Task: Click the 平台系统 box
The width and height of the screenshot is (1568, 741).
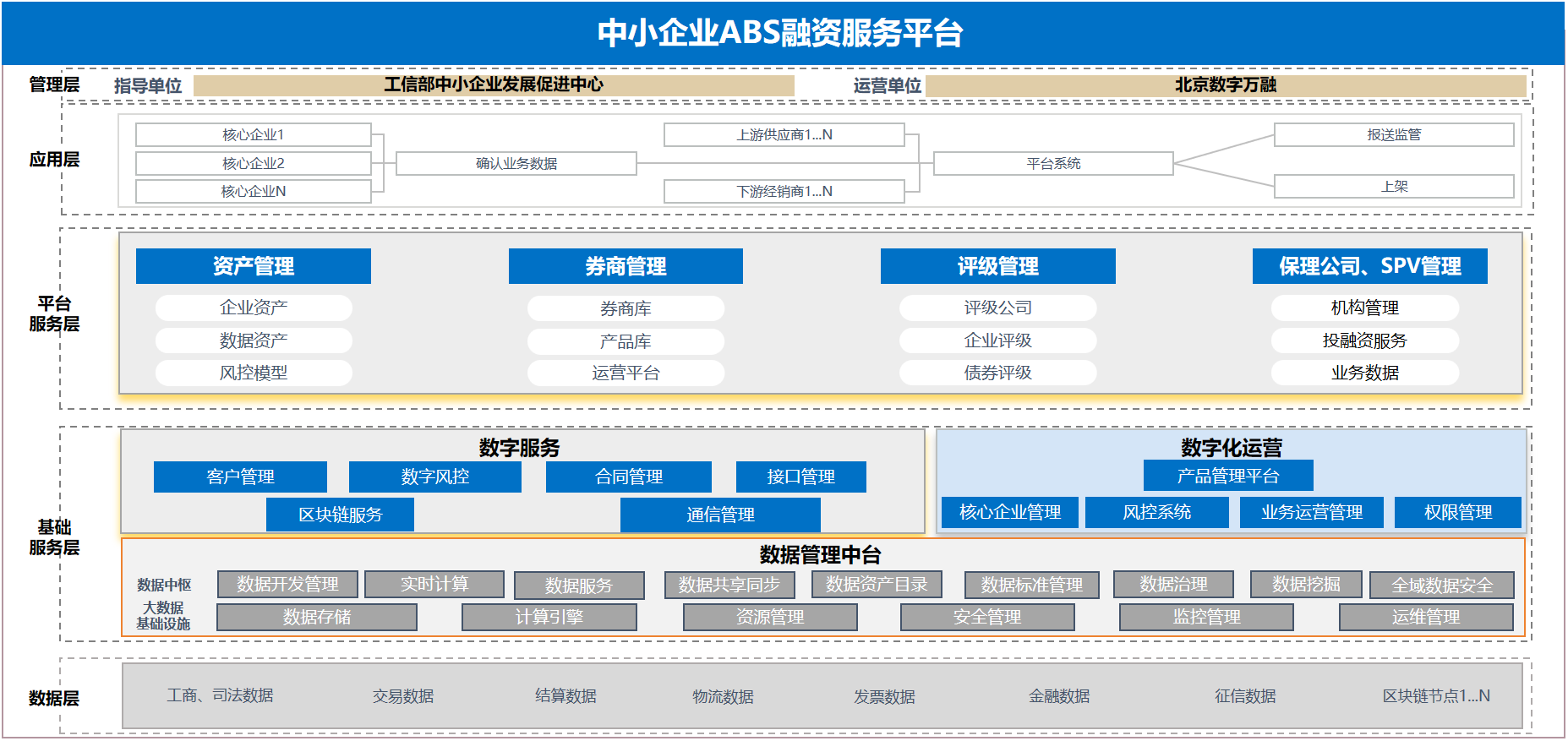Action: click(x=1053, y=163)
